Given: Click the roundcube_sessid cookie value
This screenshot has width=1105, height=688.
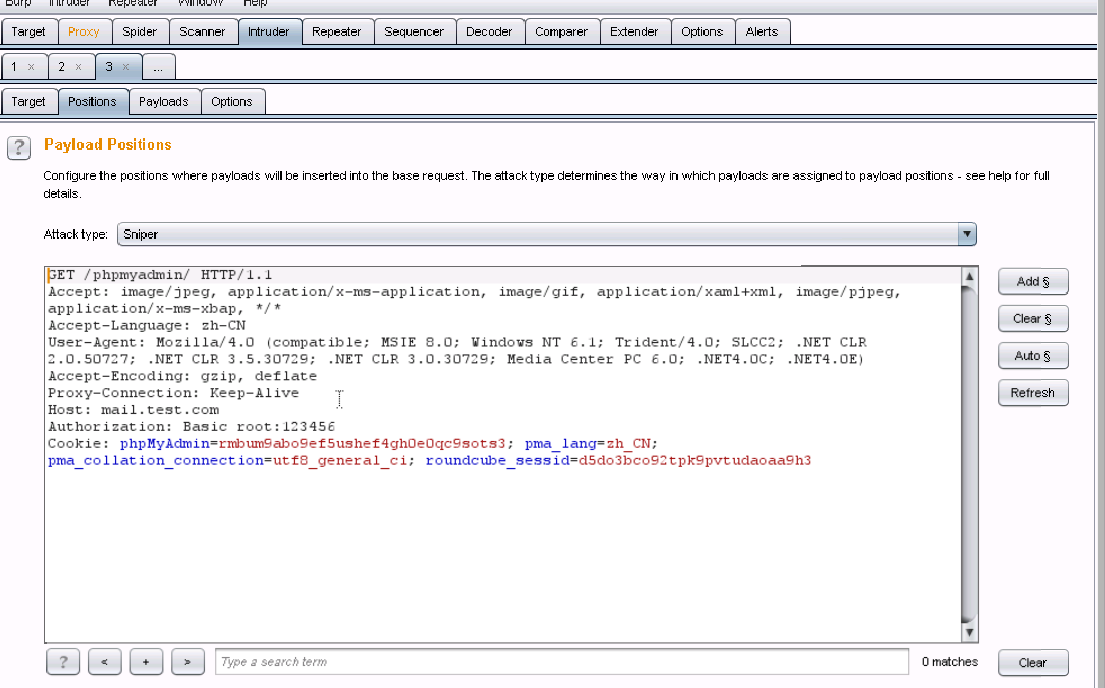Looking at the screenshot, I should [695, 460].
